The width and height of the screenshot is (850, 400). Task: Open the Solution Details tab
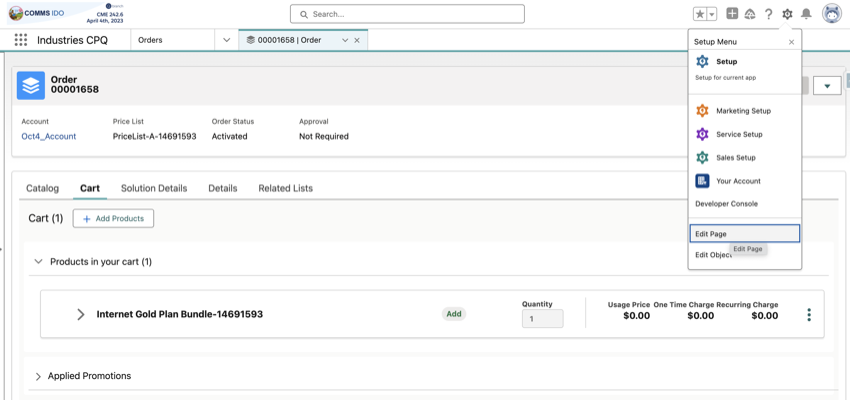click(154, 188)
